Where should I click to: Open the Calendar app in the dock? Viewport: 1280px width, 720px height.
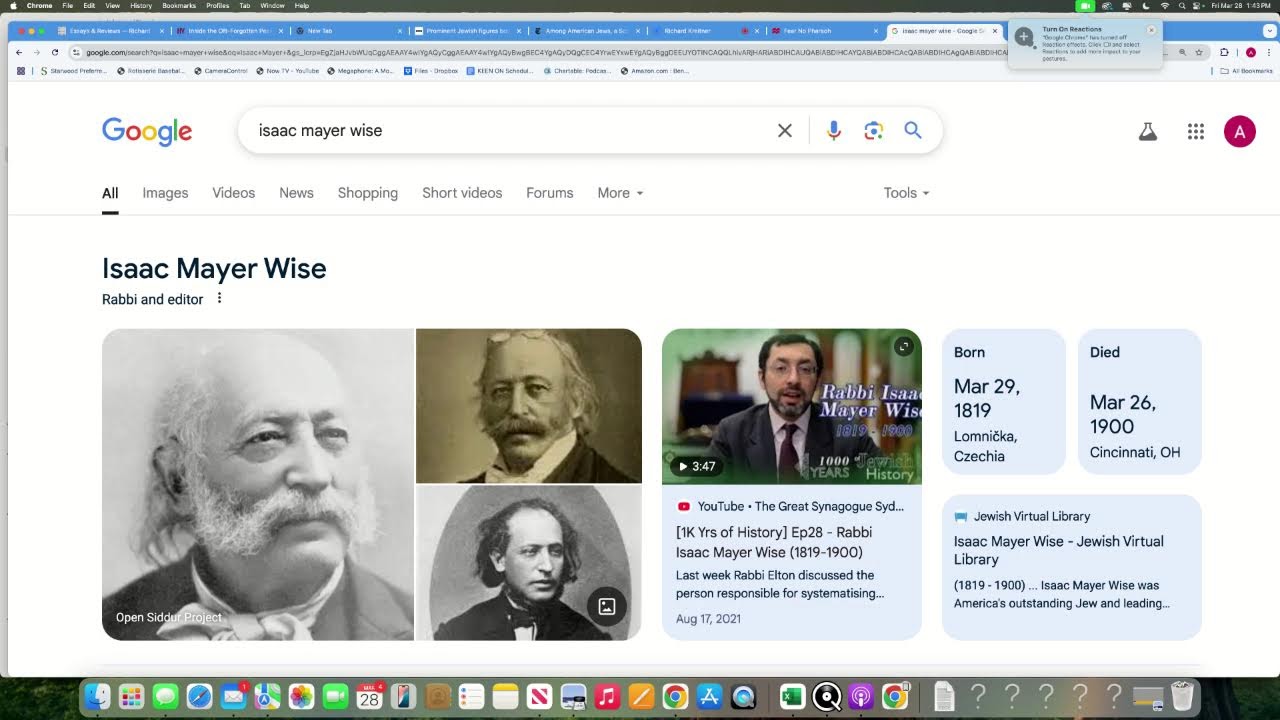(369, 696)
